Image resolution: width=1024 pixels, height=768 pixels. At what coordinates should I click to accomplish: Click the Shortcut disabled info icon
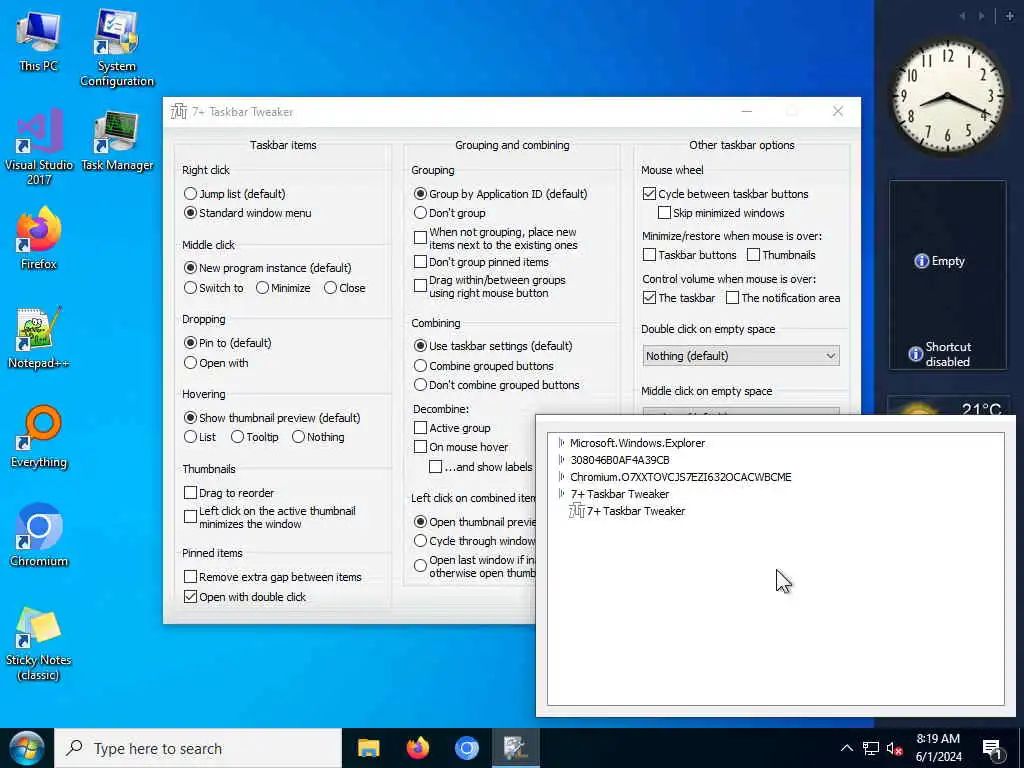click(916, 354)
